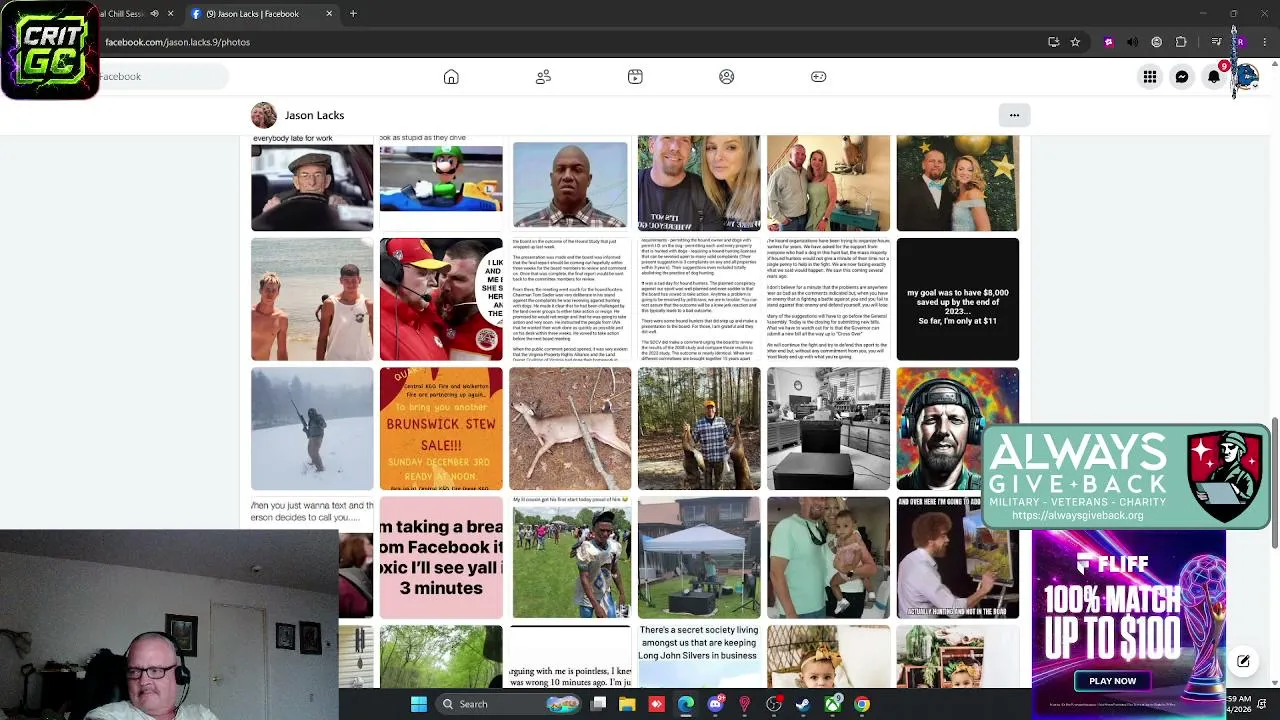Open the man holding baby photo
This screenshot has height=720, width=1280.
[828, 558]
